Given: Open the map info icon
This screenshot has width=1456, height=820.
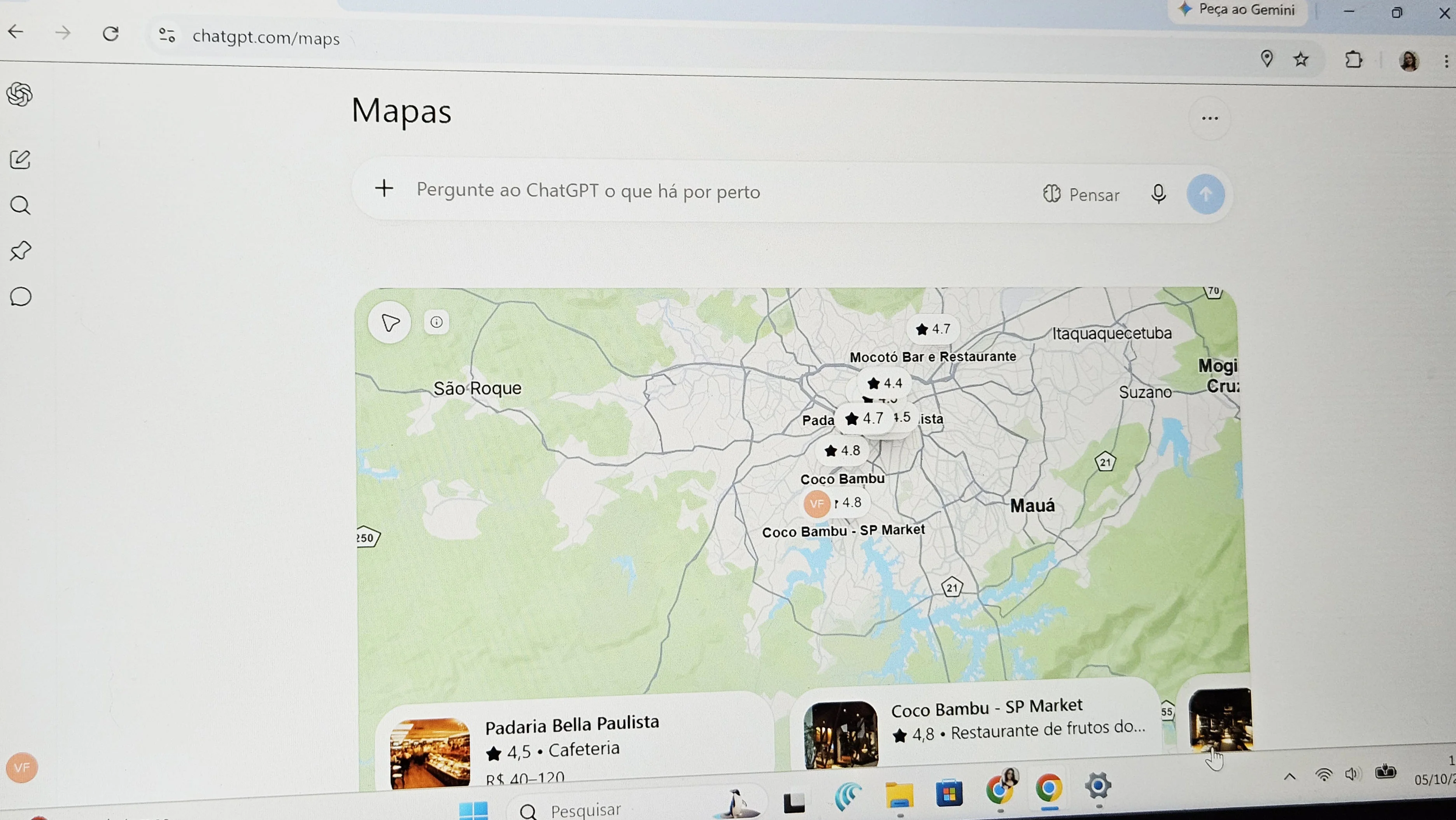Looking at the screenshot, I should point(436,322).
